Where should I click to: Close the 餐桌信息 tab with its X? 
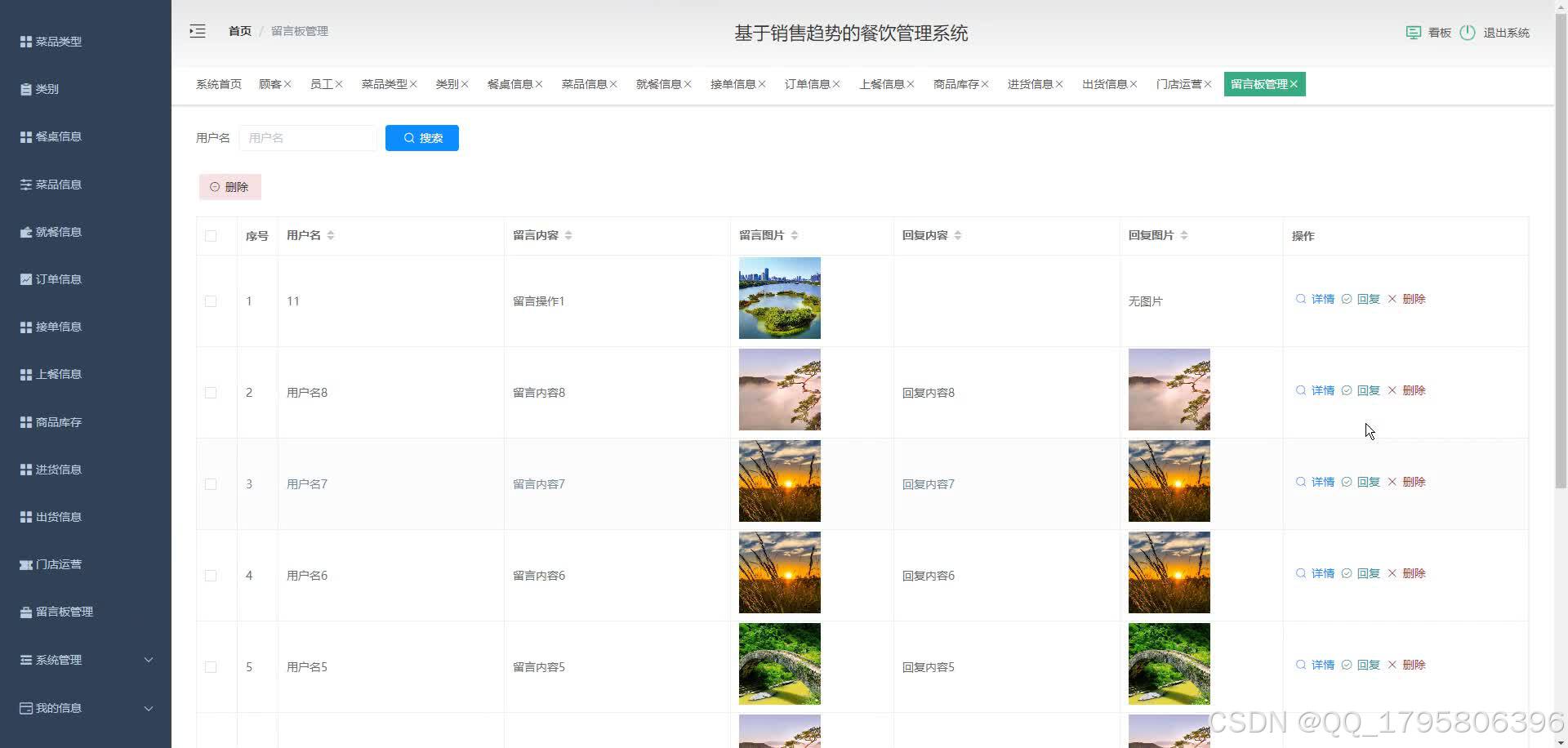[x=539, y=84]
